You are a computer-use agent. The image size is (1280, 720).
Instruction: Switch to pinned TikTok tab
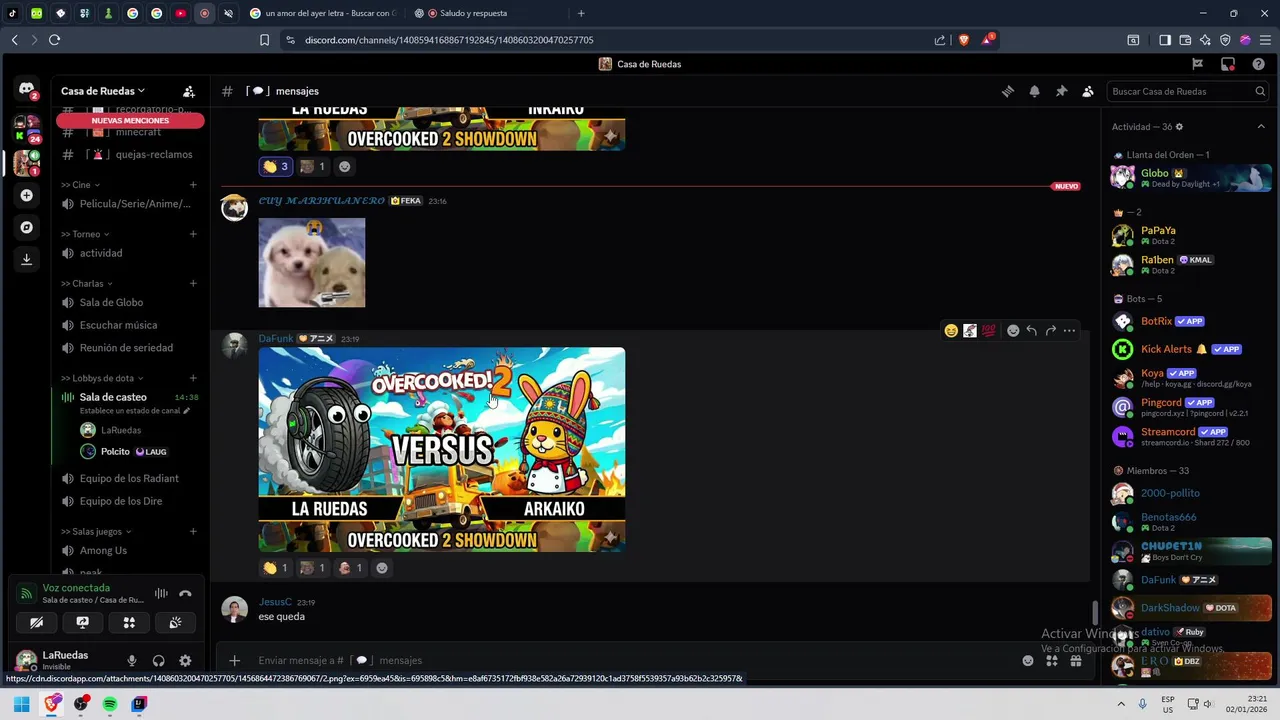pos(13,13)
